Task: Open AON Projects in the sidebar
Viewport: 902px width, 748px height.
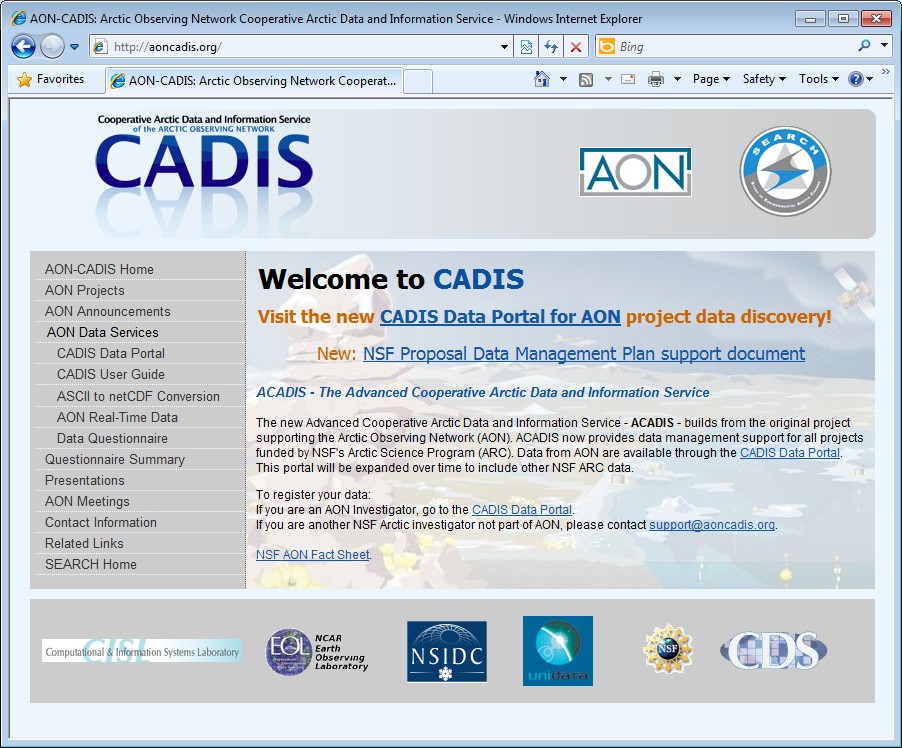Action: (85, 290)
